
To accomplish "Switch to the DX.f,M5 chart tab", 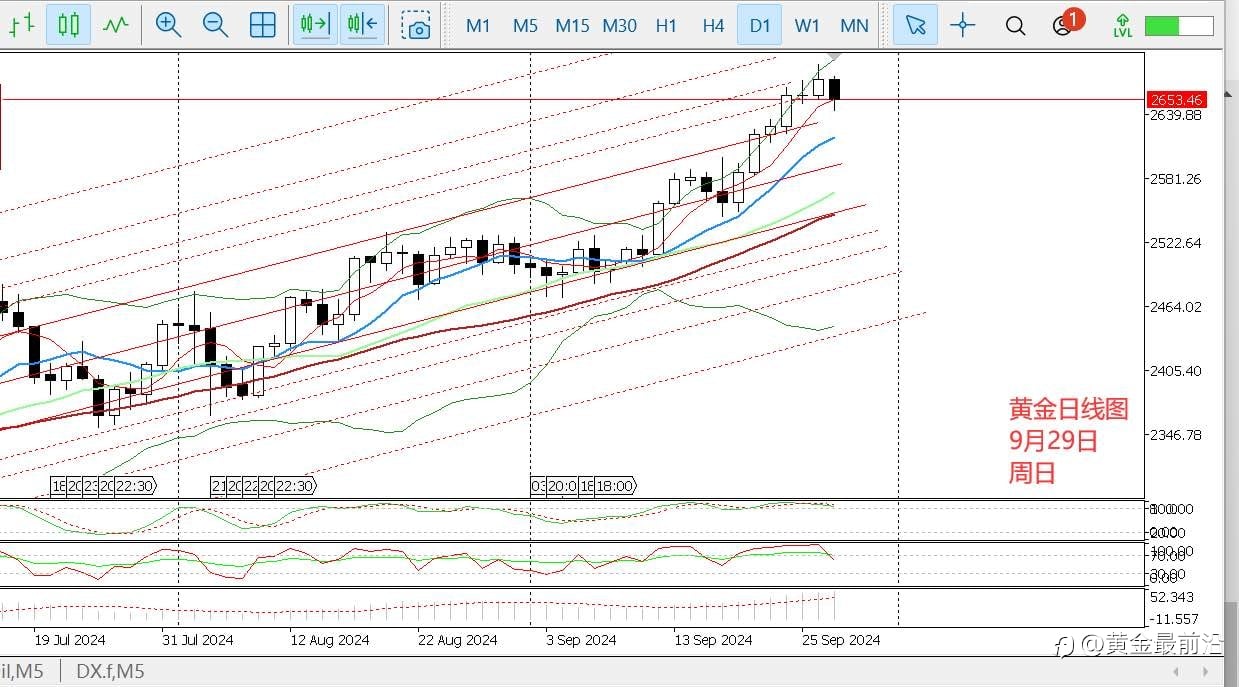I will tap(110, 672).
